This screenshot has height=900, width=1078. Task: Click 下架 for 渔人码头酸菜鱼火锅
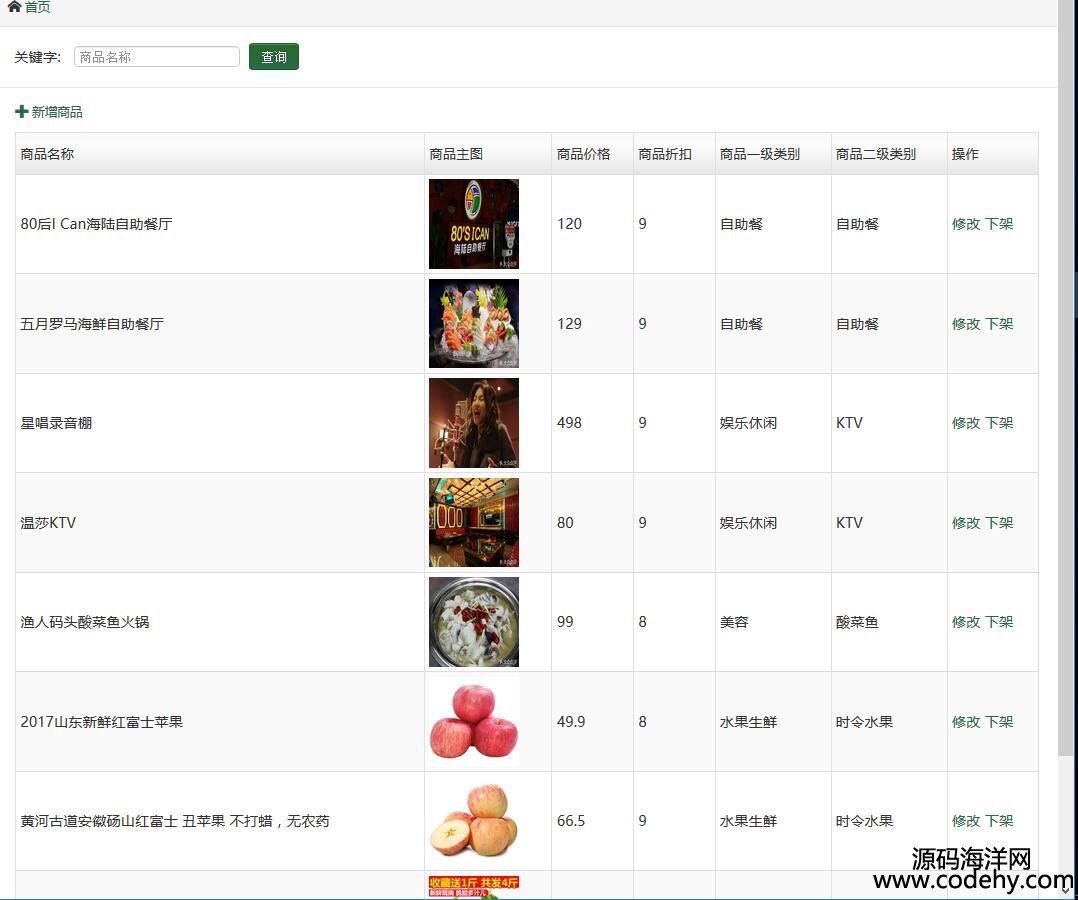tap(999, 622)
